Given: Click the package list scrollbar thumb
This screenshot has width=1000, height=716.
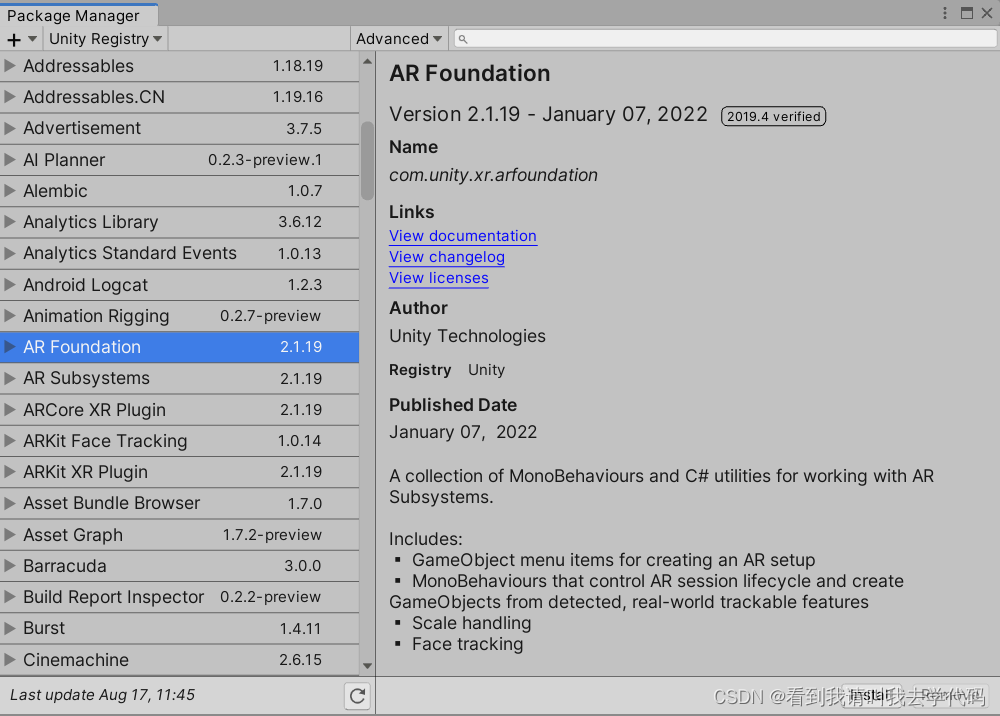Looking at the screenshot, I should [x=367, y=161].
